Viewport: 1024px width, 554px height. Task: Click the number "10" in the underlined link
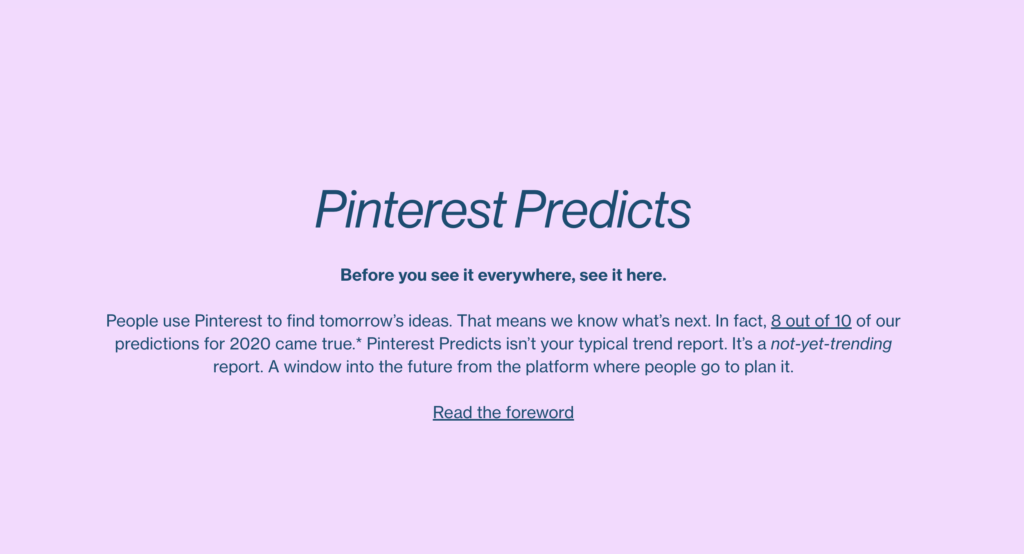click(x=842, y=321)
